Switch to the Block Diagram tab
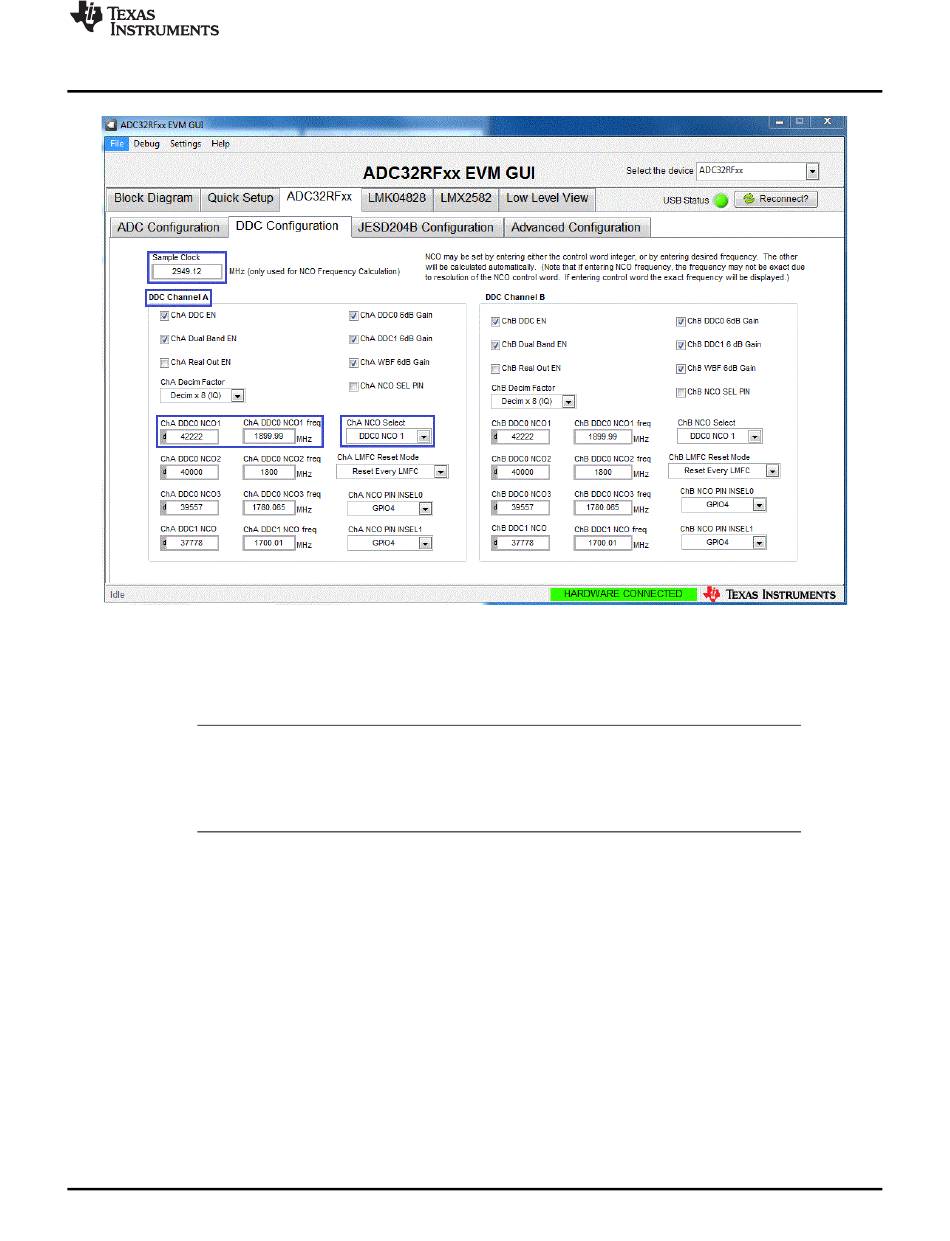The image size is (950, 1241). [x=154, y=198]
